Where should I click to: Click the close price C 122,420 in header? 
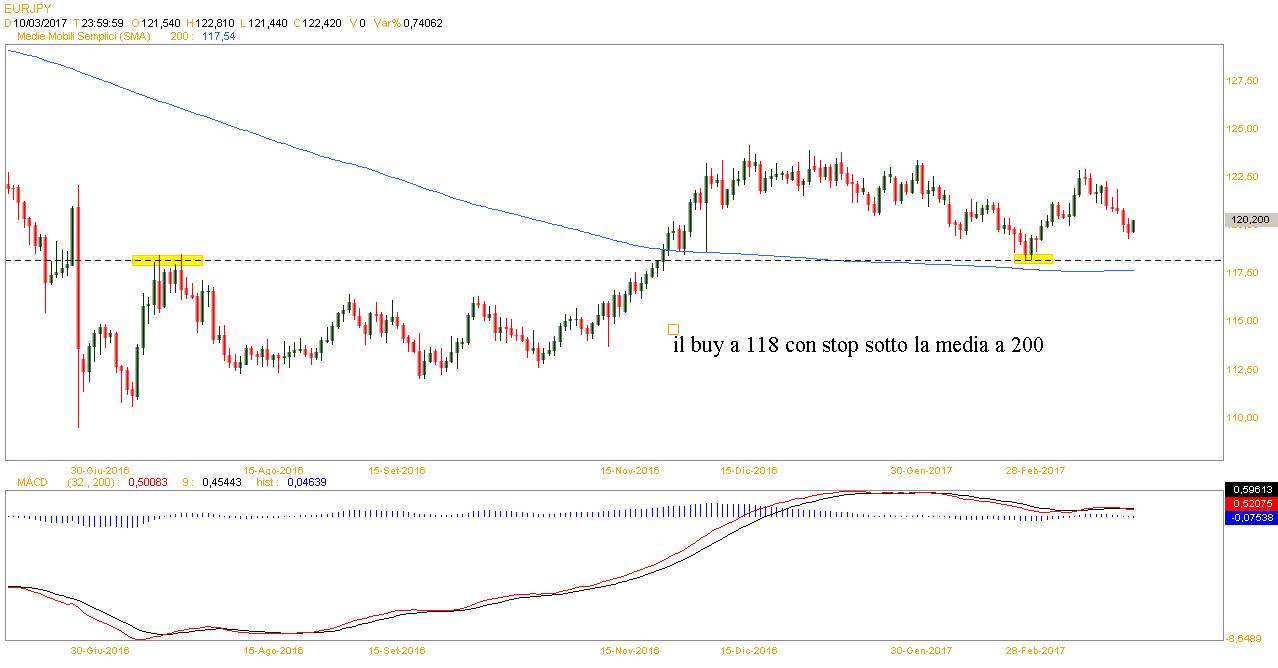[311, 21]
